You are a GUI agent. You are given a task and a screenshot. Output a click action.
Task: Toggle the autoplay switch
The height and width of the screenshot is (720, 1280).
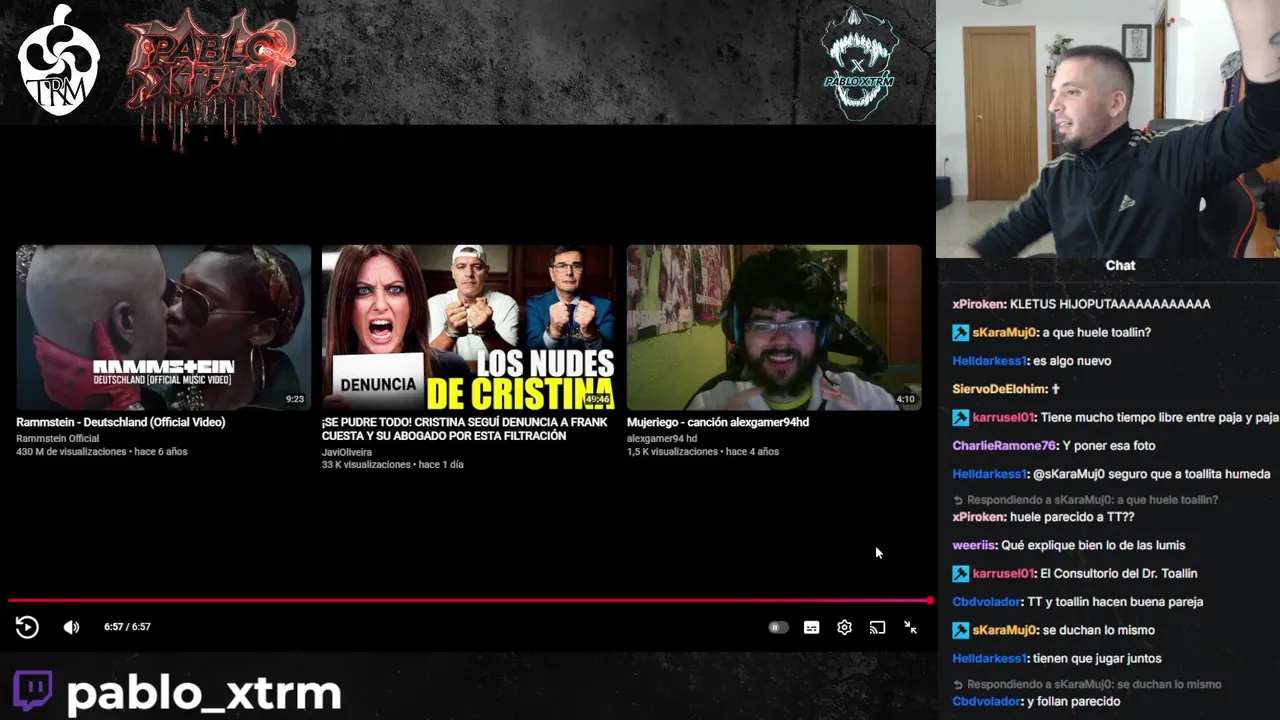pos(778,627)
